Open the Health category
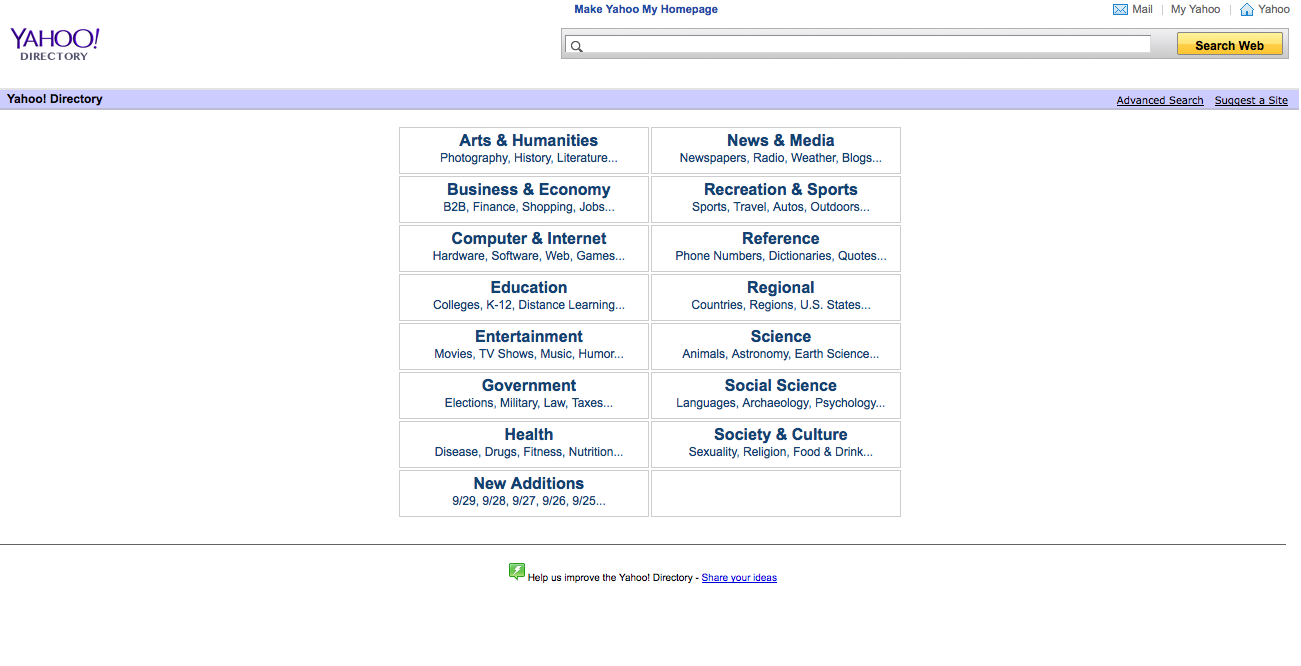1301x666 pixels. (528, 434)
